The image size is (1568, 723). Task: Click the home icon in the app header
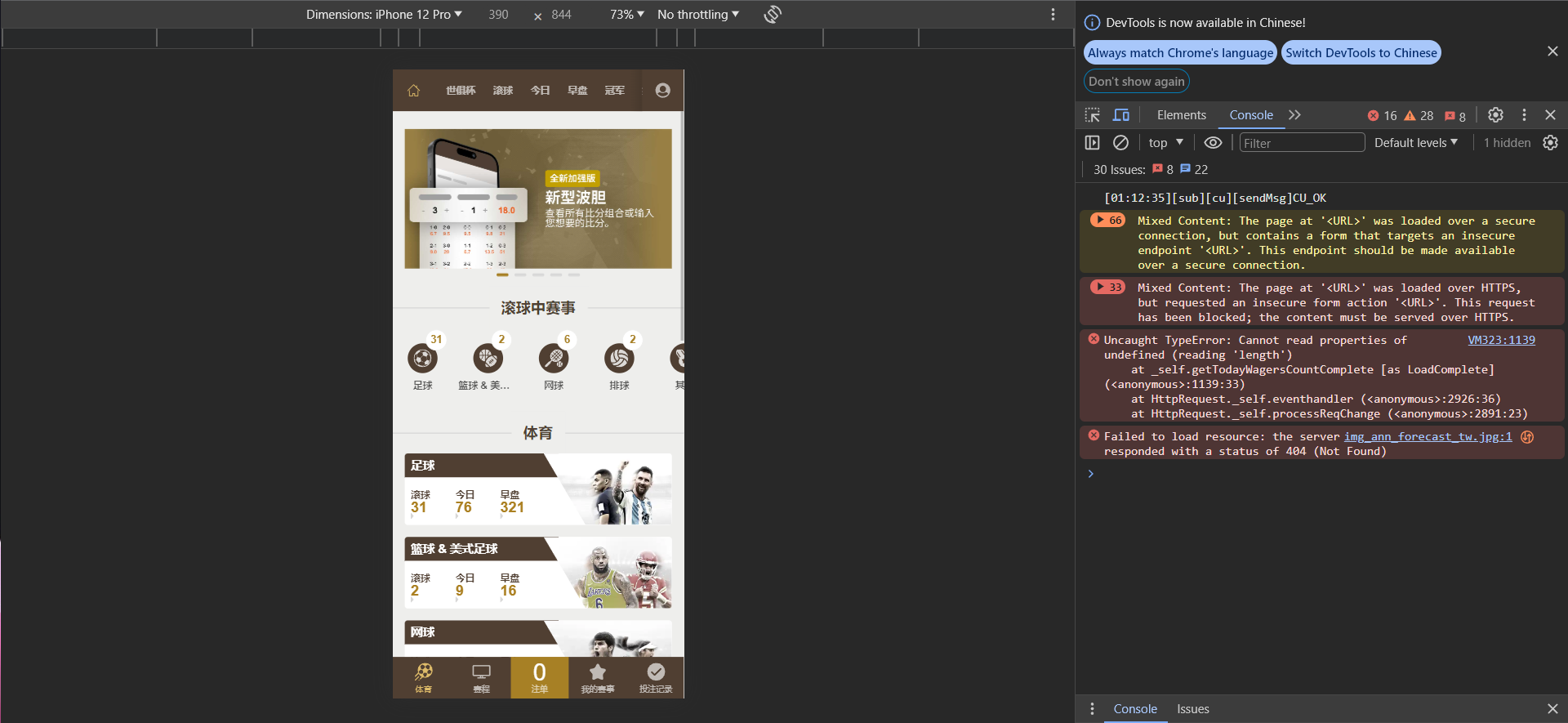pos(413,91)
